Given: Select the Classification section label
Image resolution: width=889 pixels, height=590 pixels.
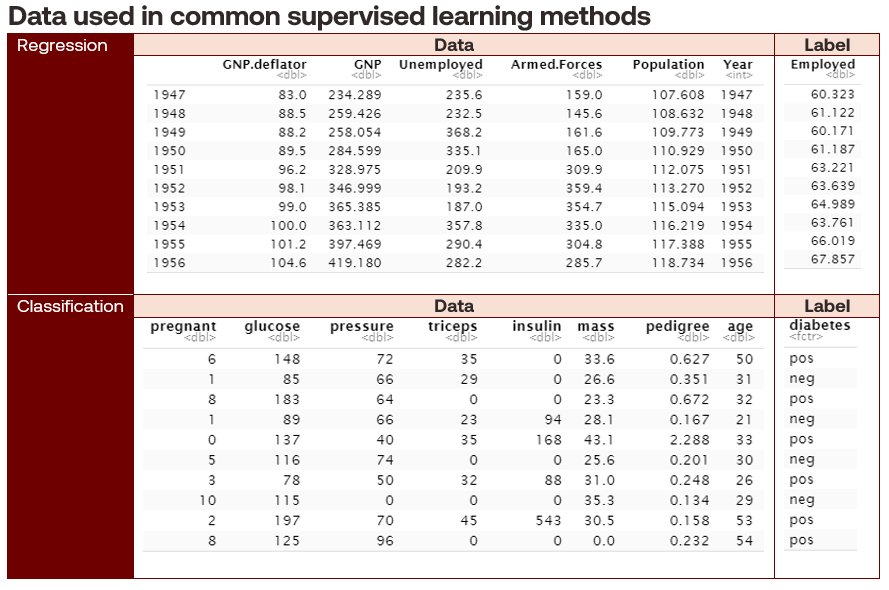Looking at the screenshot, I should click(70, 306).
